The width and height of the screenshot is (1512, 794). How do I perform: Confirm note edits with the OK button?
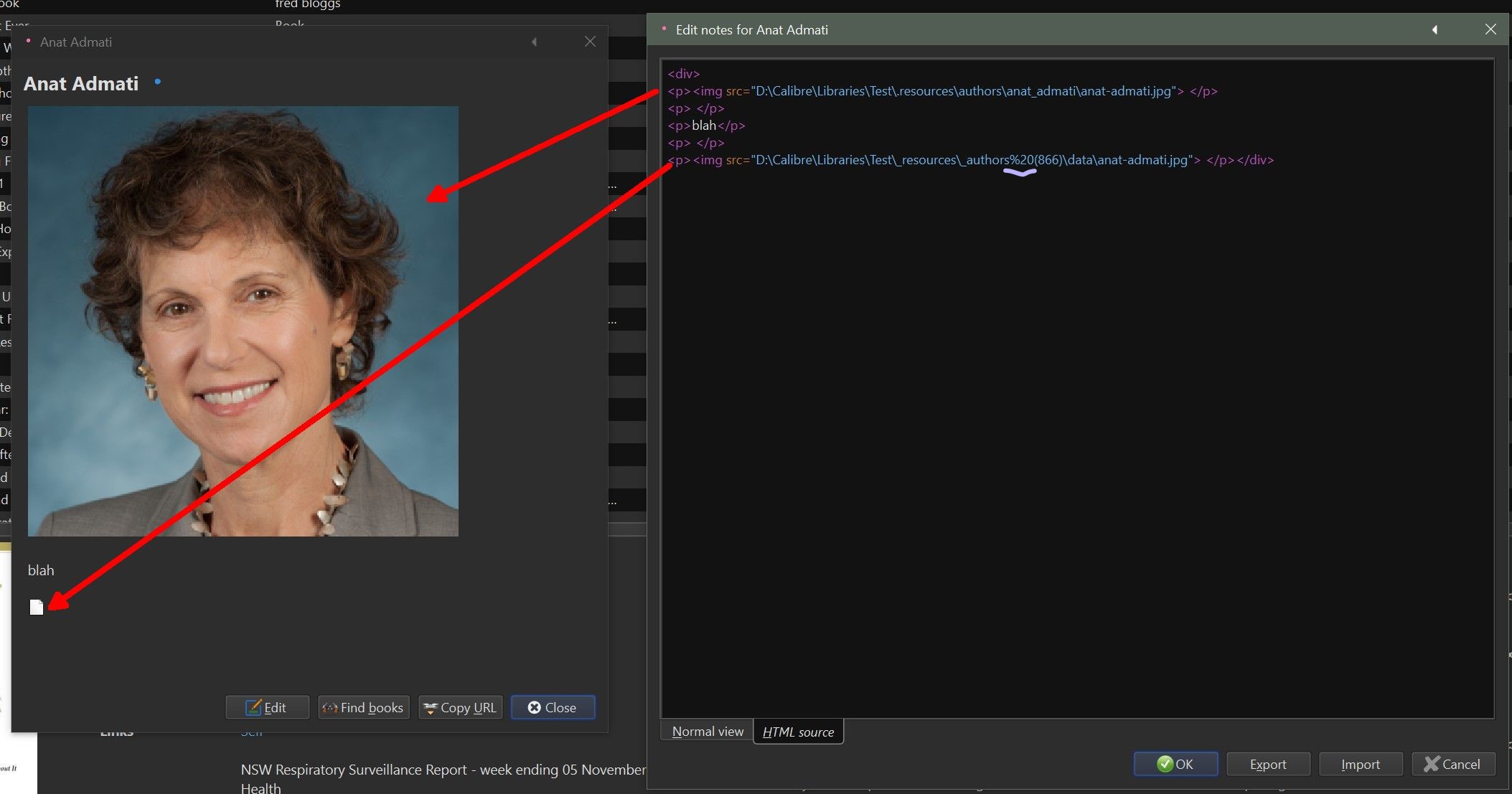pyautogui.click(x=1175, y=764)
